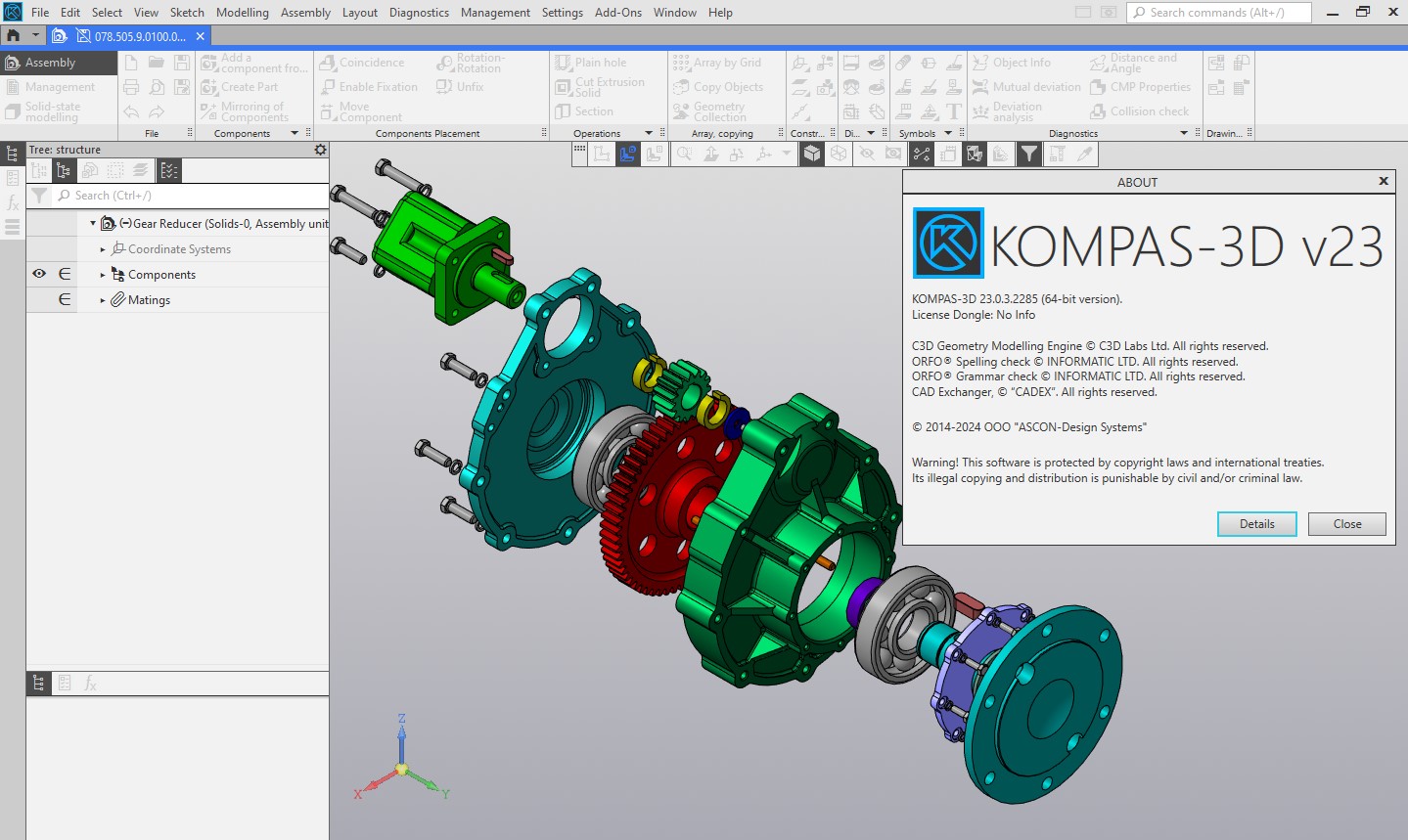Viewport: 1408px width, 840px height.
Task: Toggle the tree checklist mode button
Action: tap(169, 170)
